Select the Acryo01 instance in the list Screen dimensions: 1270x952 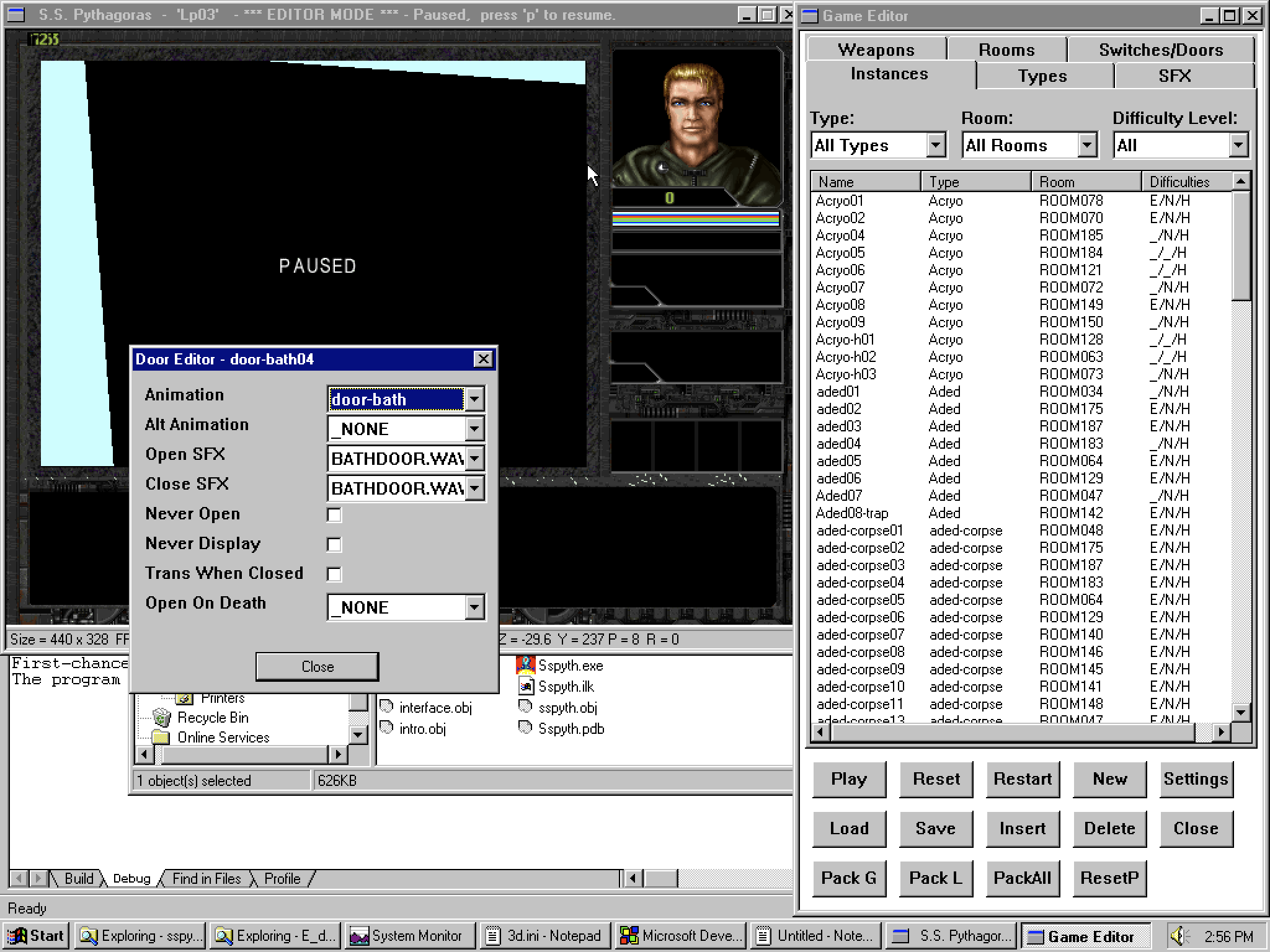[840, 200]
